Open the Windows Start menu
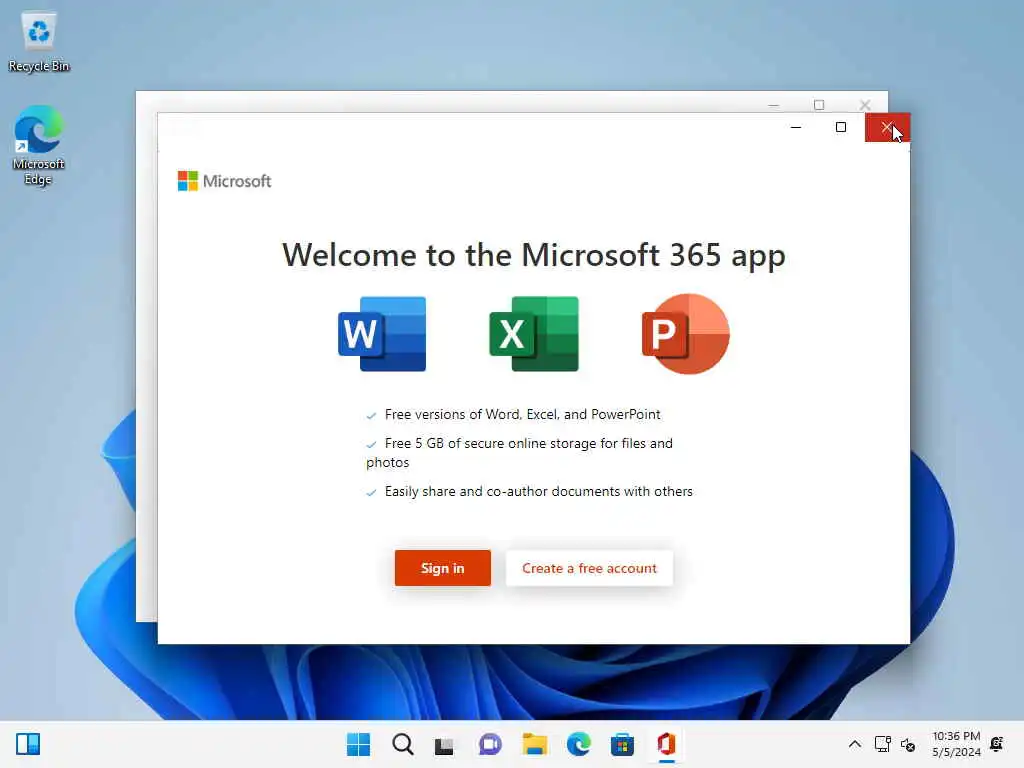Viewport: 1024px width, 768px height. 358,744
